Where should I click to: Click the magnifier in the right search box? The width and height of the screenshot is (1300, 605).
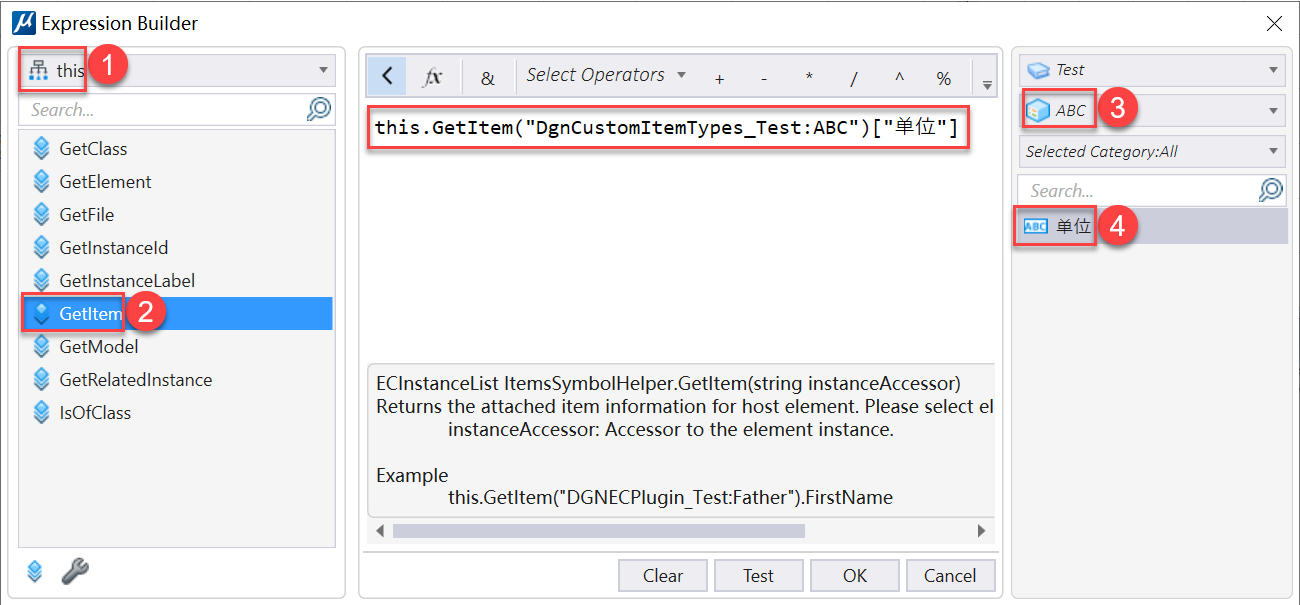point(1270,190)
